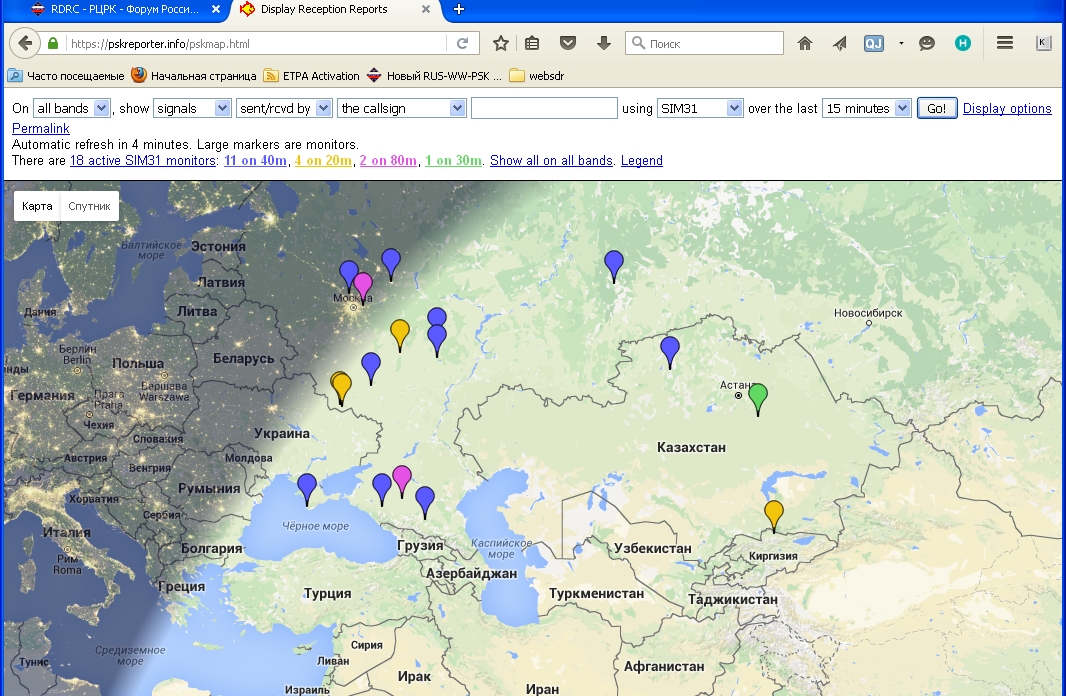Reload the page with the refresh icon
The height and width of the screenshot is (696, 1066).
point(462,44)
